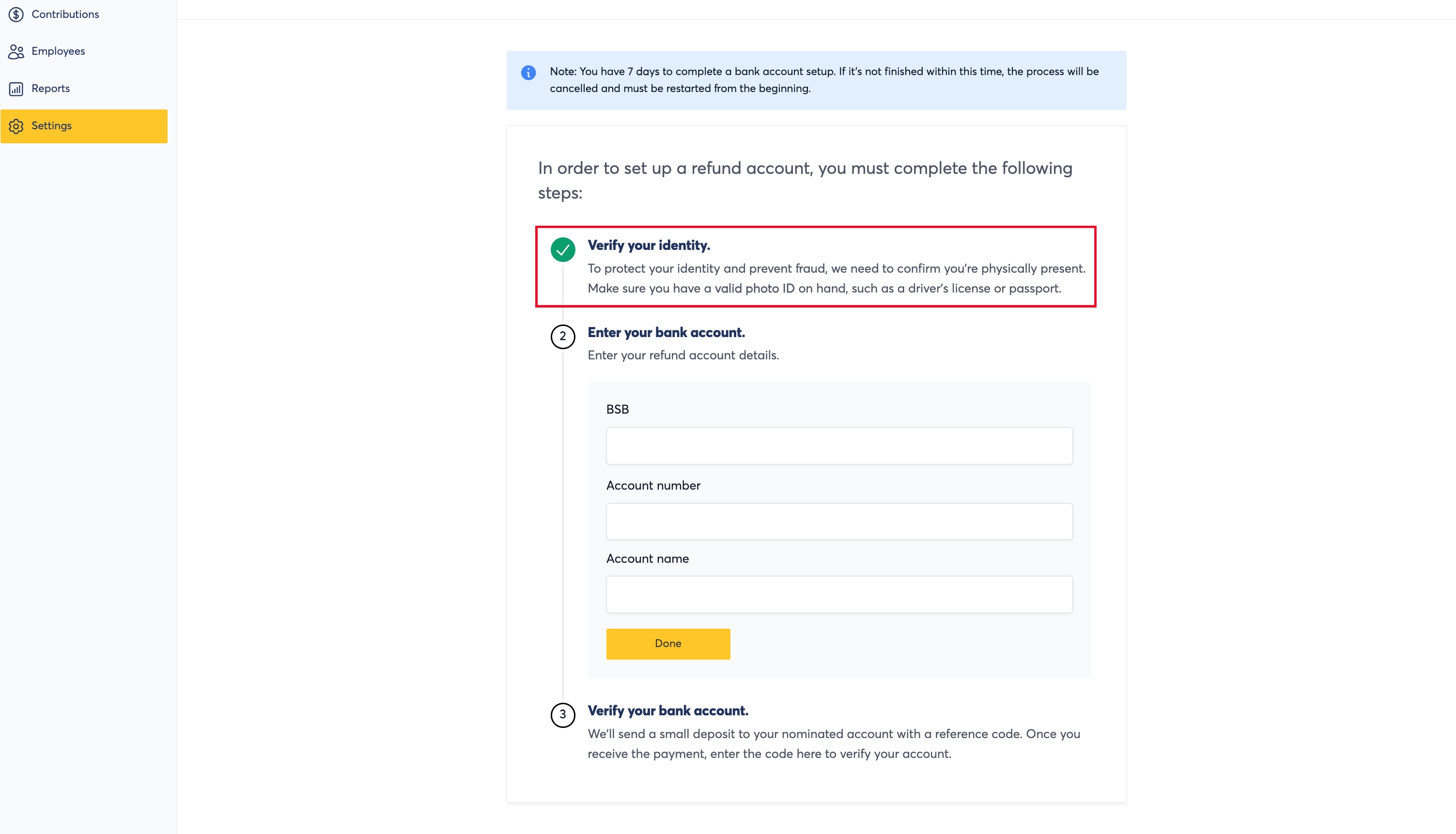Click the Reports chart icon
The height and width of the screenshot is (834, 1456).
click(16, 89)
